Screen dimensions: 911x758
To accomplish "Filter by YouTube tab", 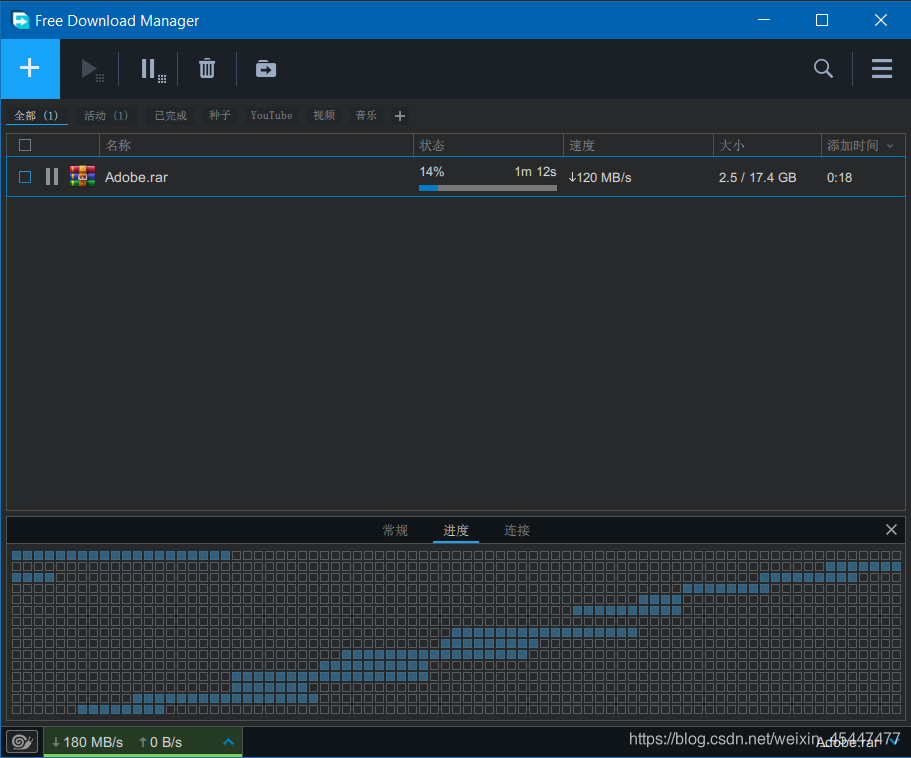I will pyautogui.click(x=271, y=116).
